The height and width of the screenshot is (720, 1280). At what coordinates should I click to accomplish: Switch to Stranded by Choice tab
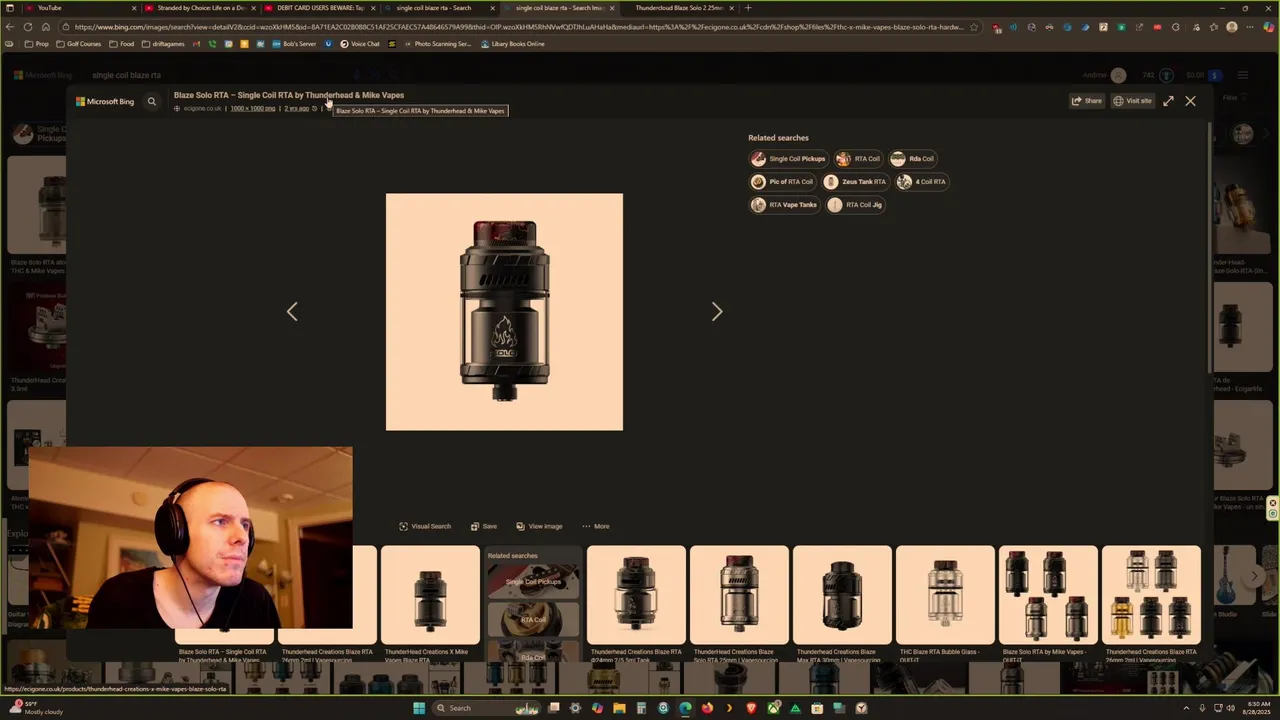[x=200, y=8]
